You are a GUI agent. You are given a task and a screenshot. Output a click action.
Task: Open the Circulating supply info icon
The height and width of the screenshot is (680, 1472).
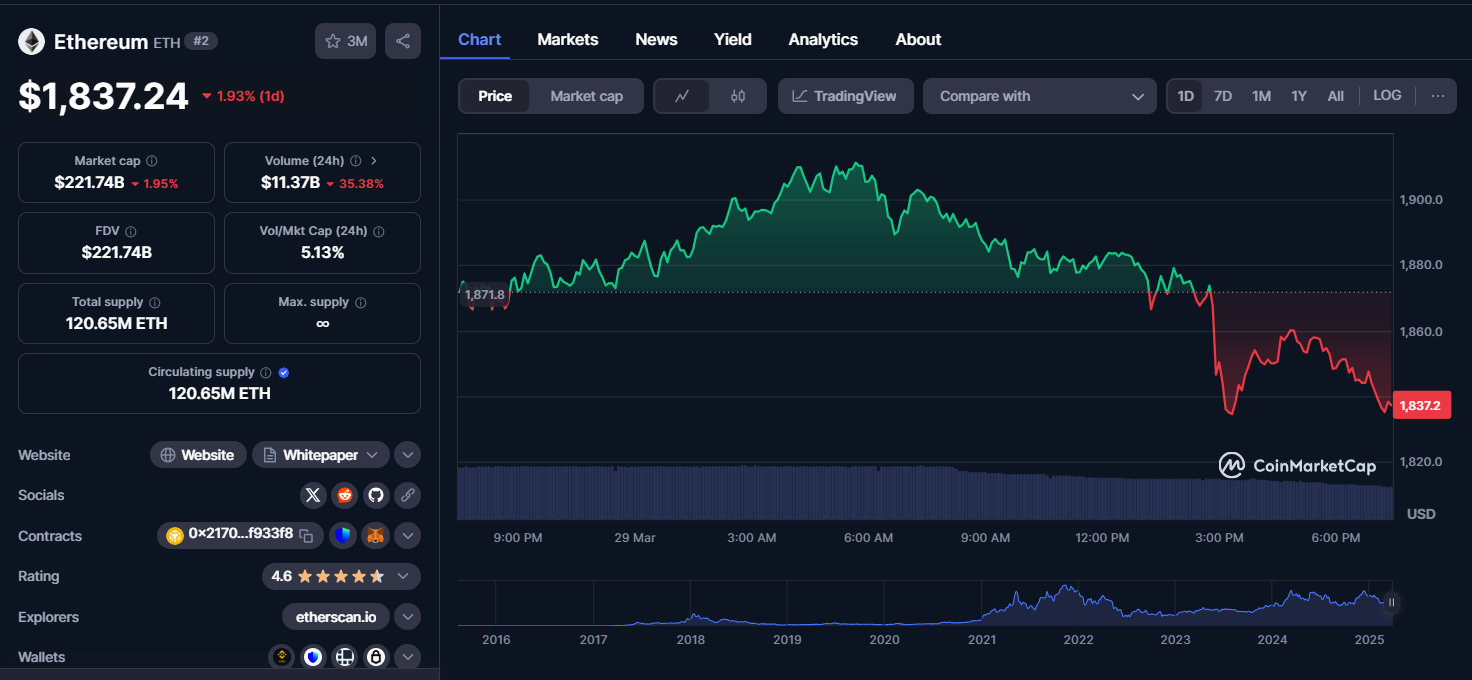(x=266, y=372)
